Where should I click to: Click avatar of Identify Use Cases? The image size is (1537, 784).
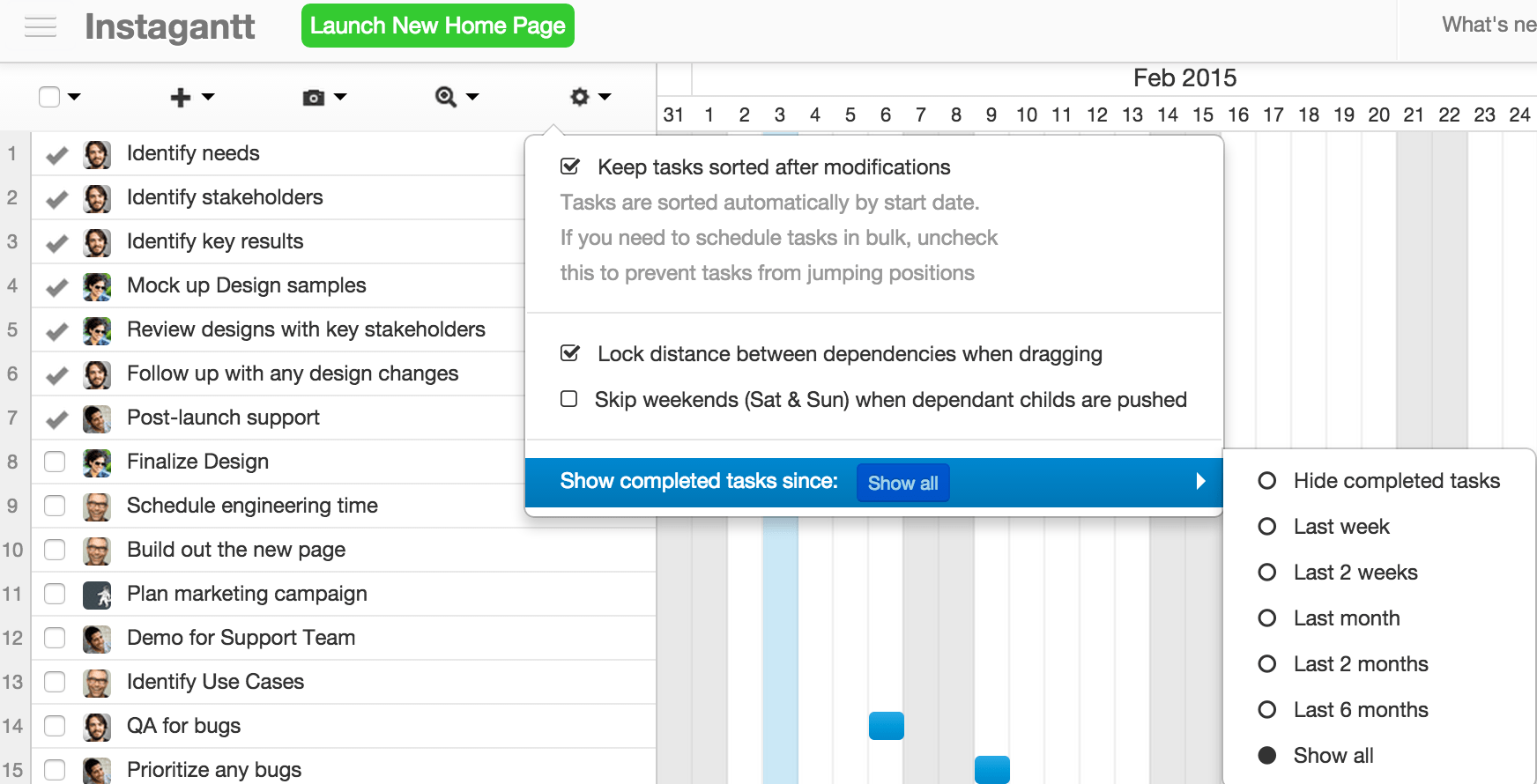97,683
